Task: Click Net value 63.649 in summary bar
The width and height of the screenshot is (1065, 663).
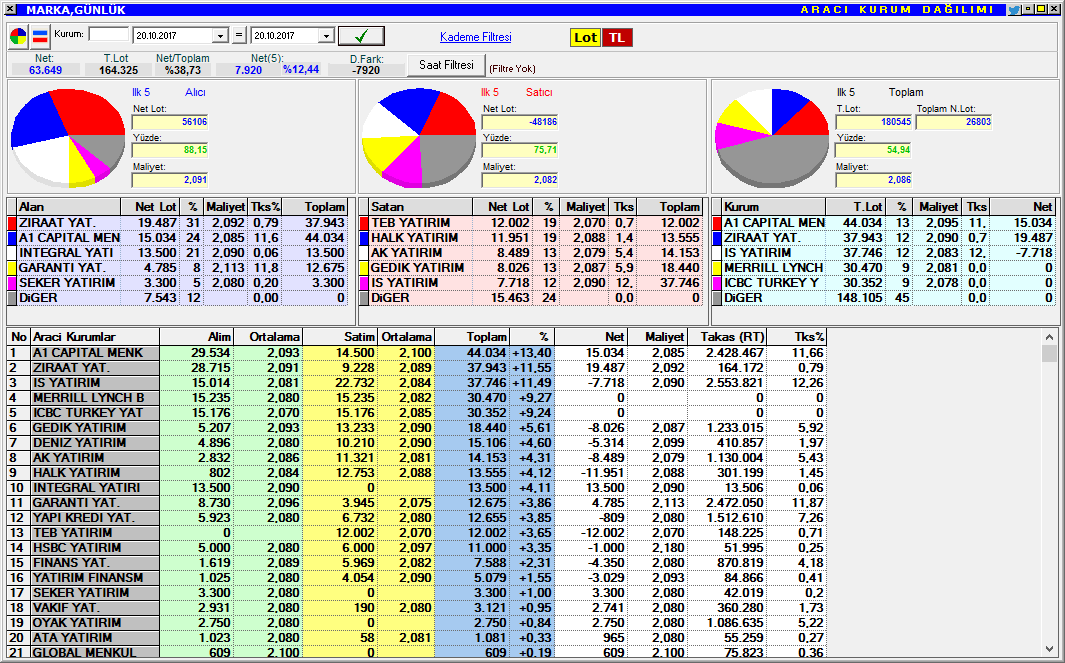Action: tap(46, 70)
